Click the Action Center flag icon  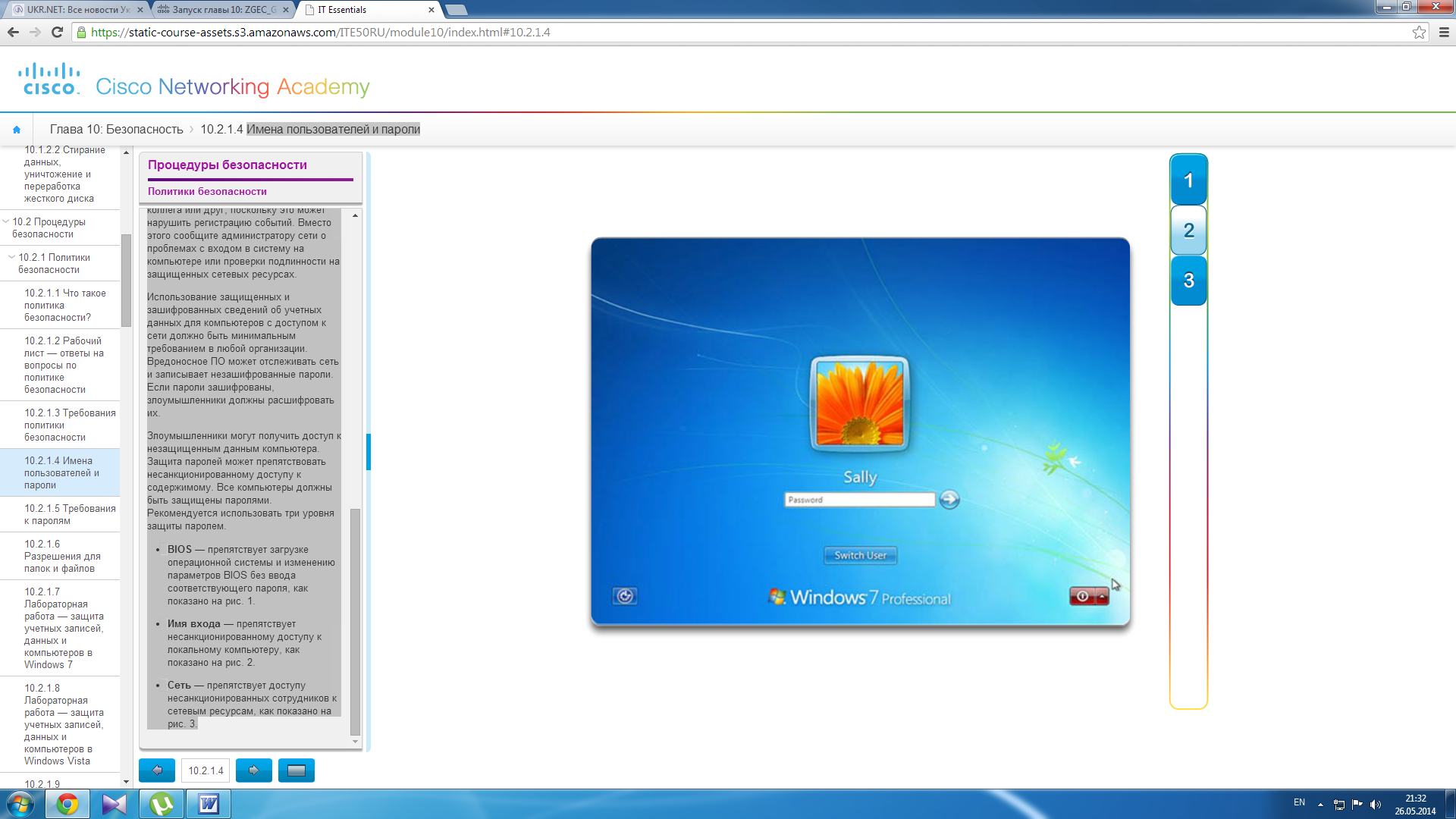1357,805
